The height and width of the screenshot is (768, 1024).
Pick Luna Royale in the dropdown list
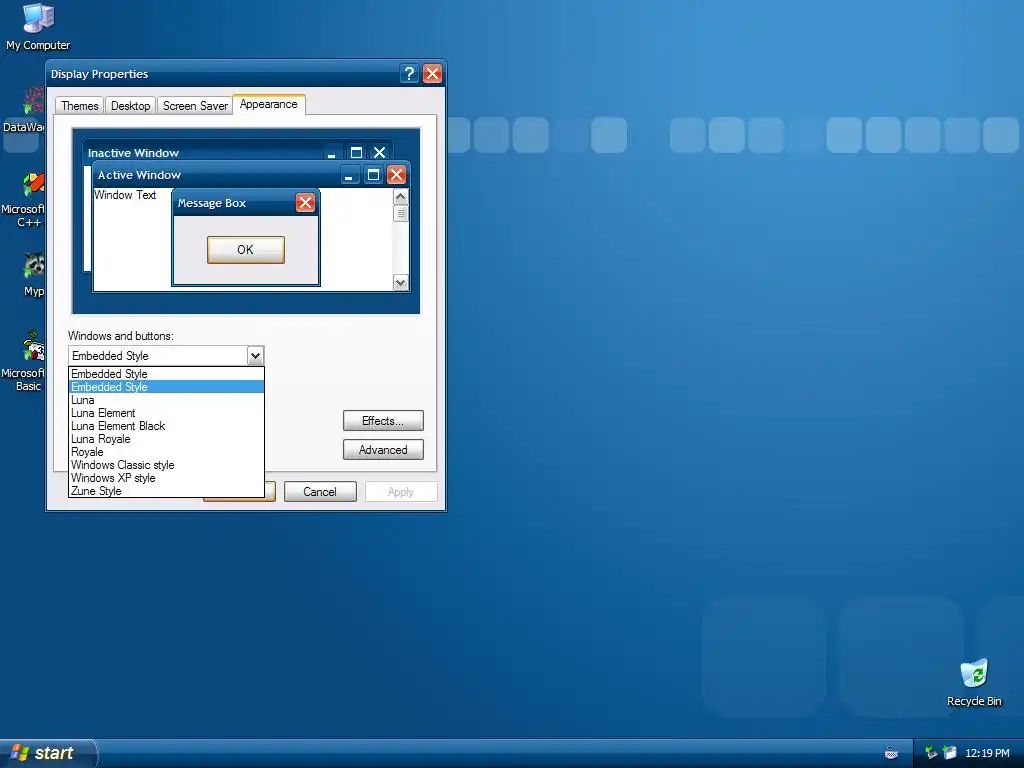coord(166,439)
